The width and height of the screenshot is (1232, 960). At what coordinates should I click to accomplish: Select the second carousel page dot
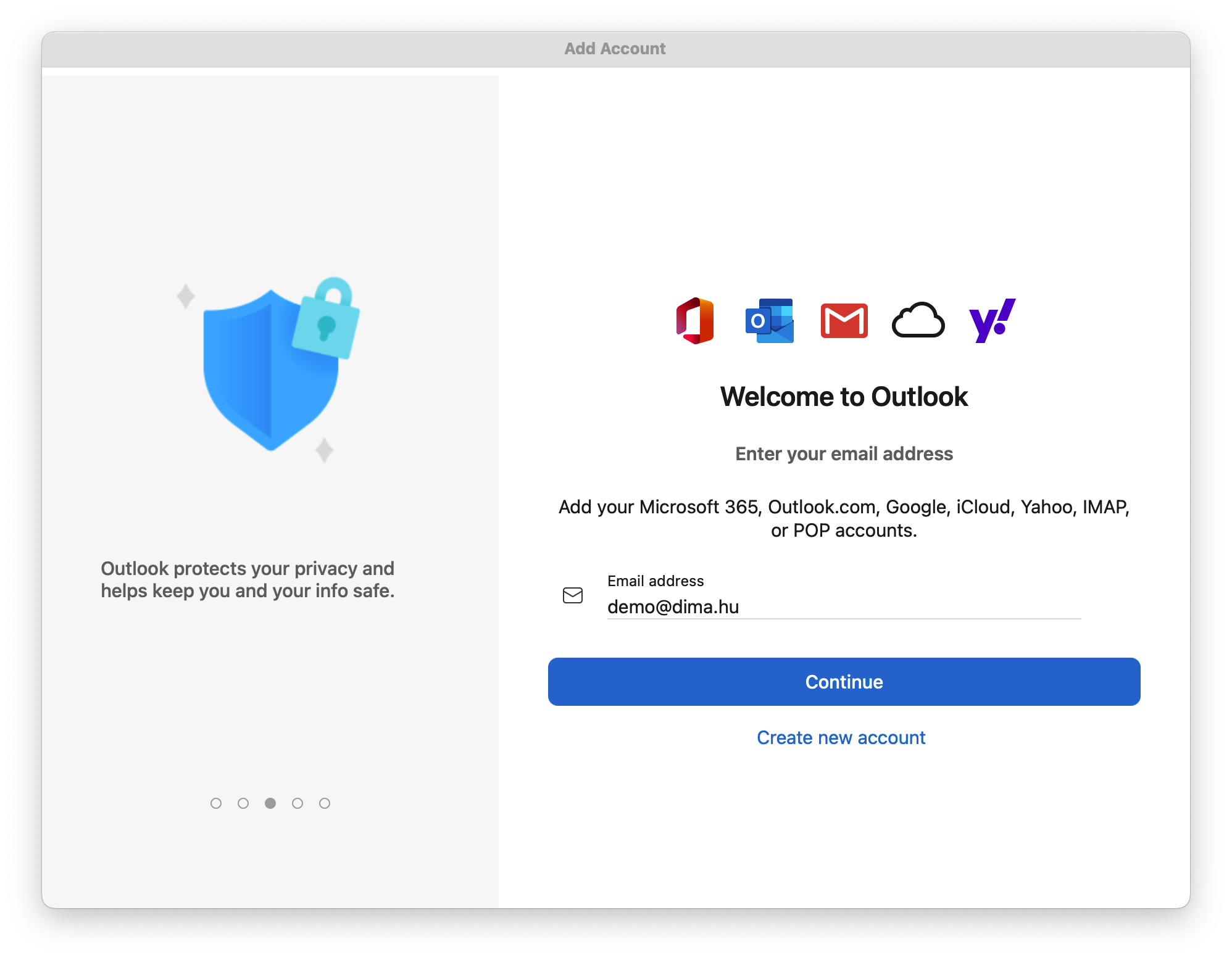[x=243, y=803]
